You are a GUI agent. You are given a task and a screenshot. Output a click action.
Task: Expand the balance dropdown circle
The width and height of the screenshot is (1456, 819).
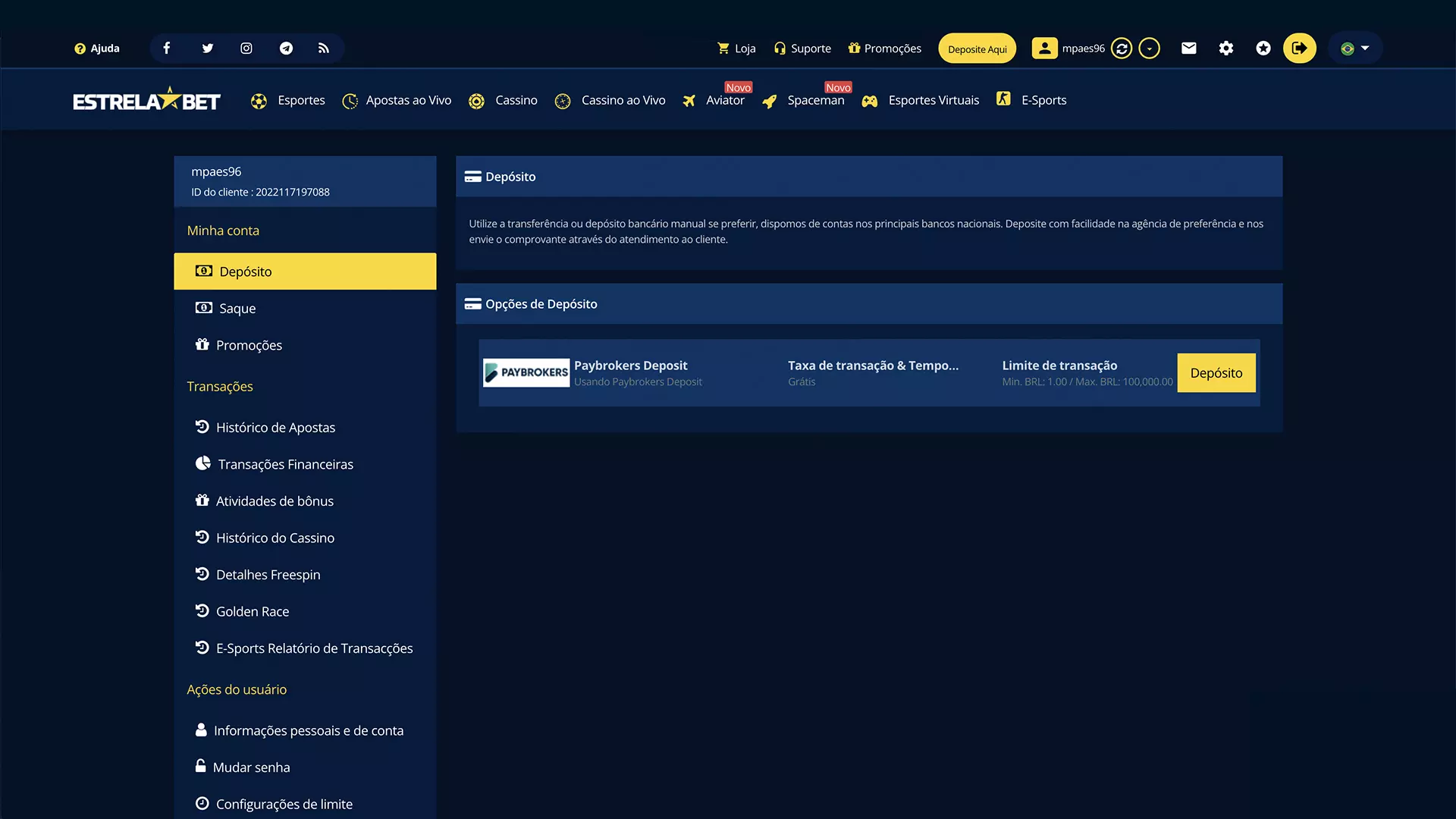1150,49
